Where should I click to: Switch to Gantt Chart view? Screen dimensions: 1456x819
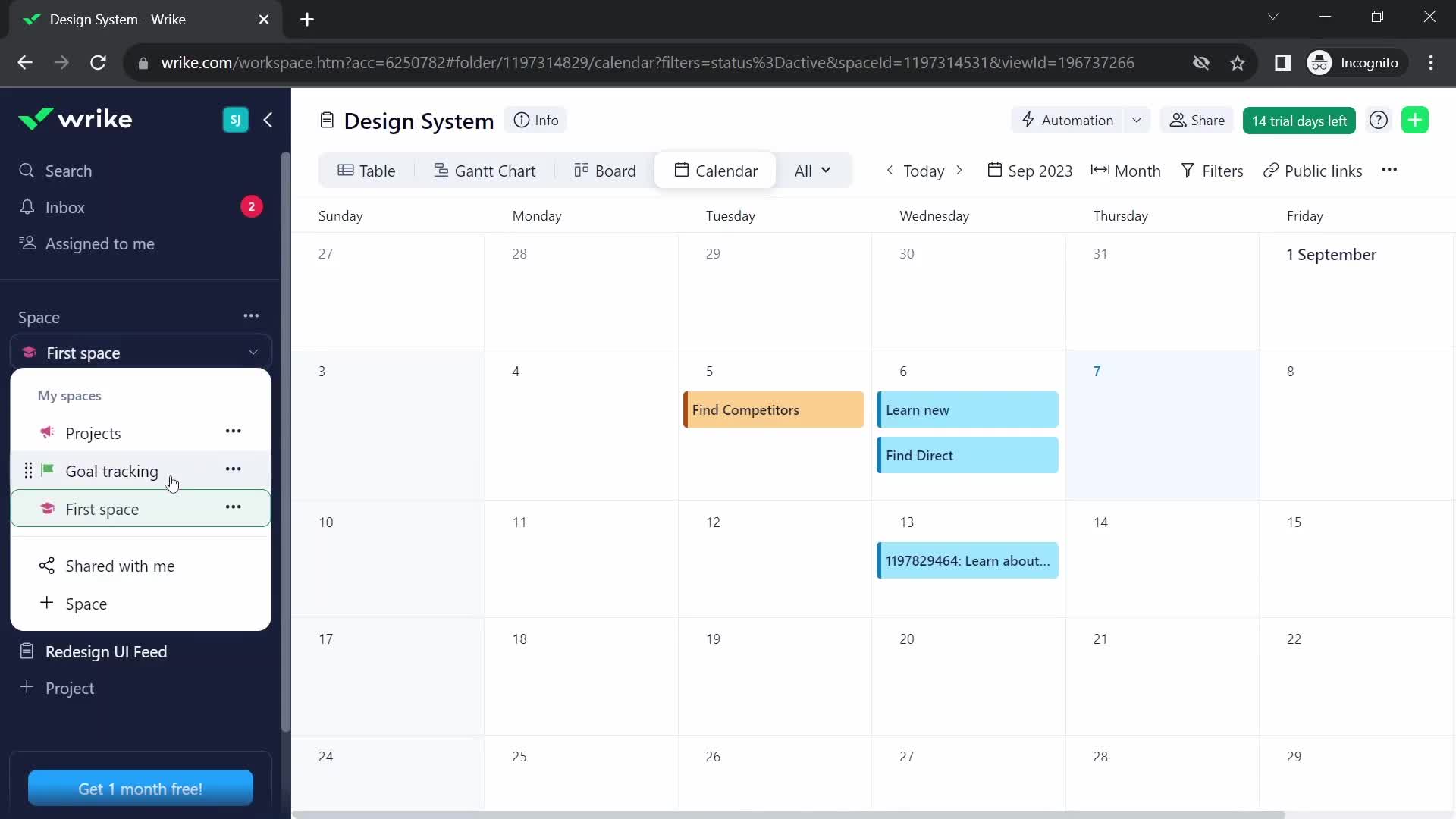485,171
